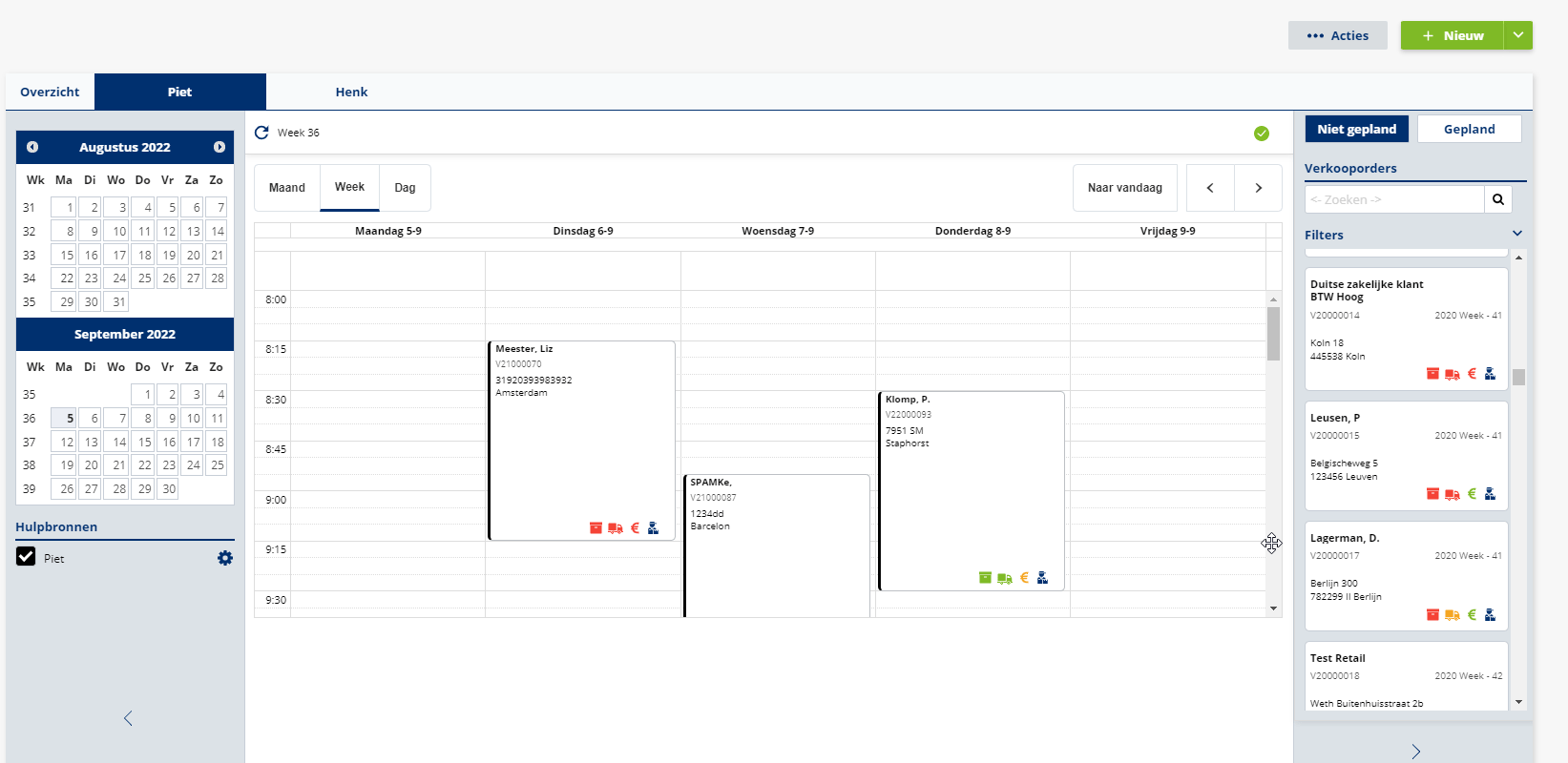Advance mini calendar to next month
Screen dimensions: 1568x763
(220, 147)
